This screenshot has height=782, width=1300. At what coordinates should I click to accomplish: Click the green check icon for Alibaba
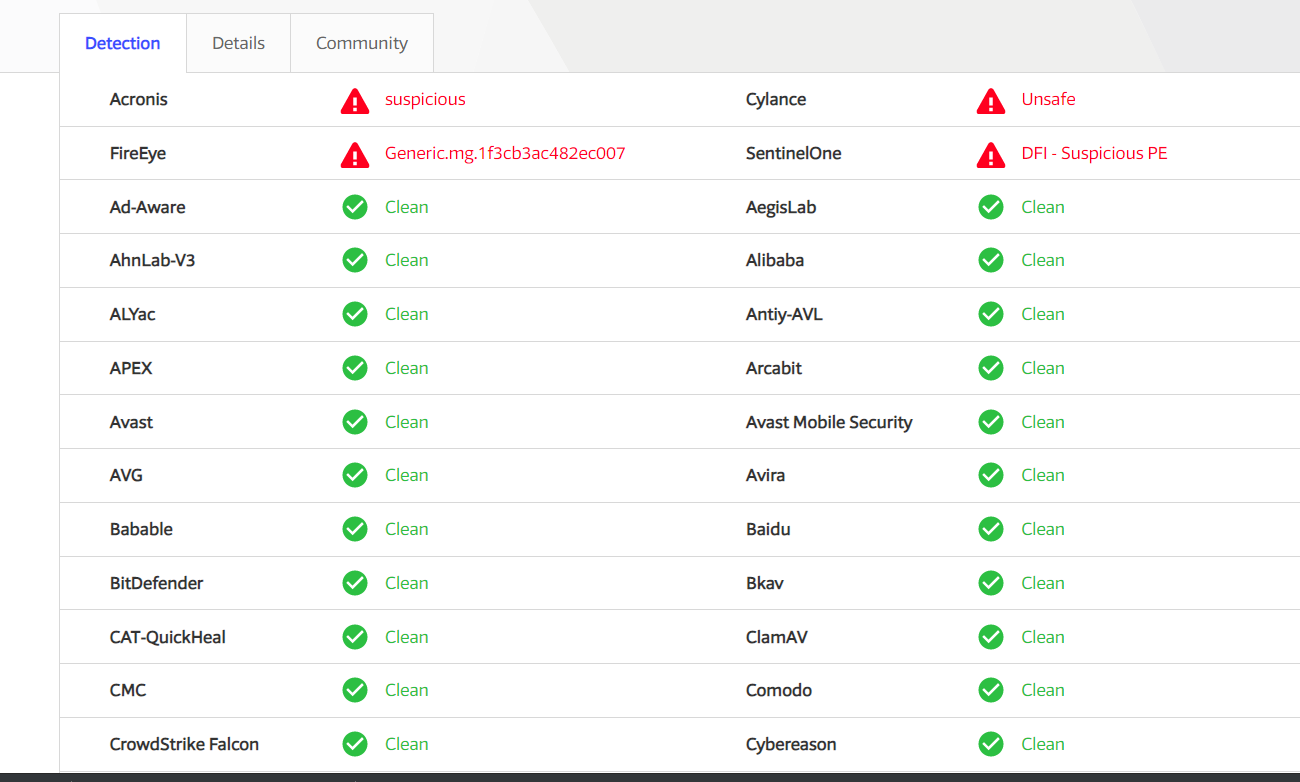991,260
